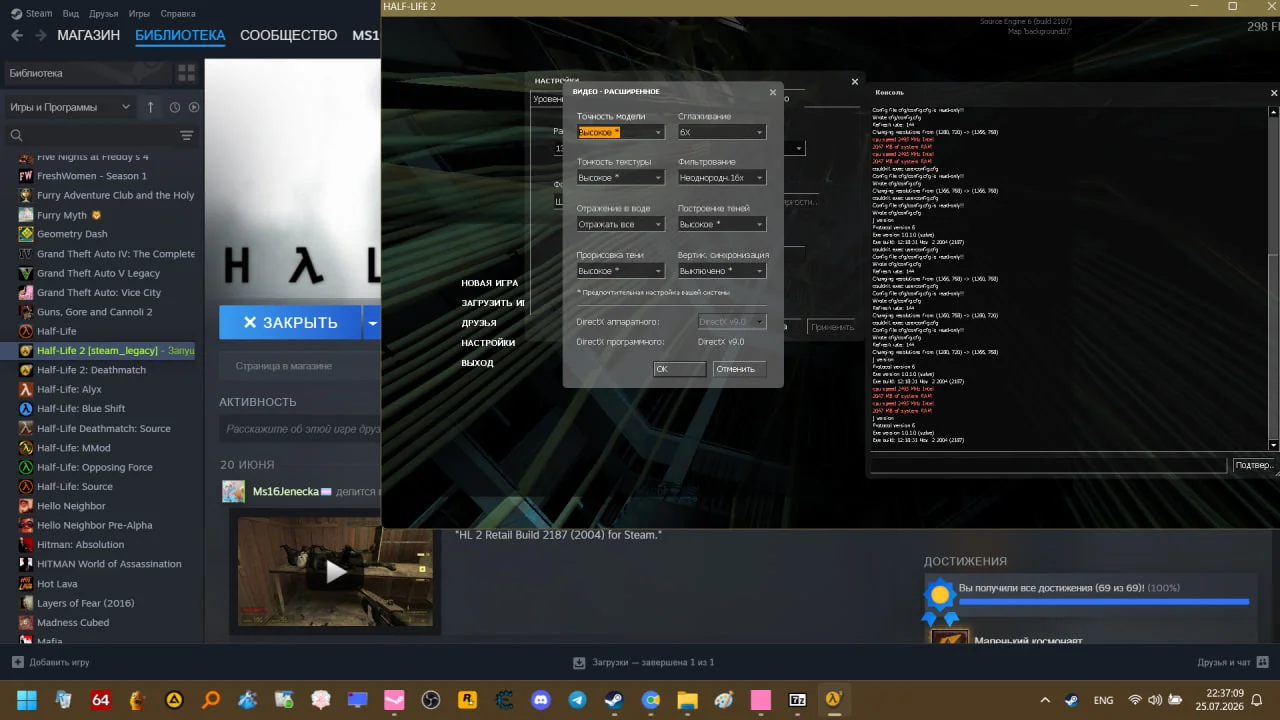Open the Сглаживание 6X dropdown
Viewport: 1280px width, 720px height.
721,132
